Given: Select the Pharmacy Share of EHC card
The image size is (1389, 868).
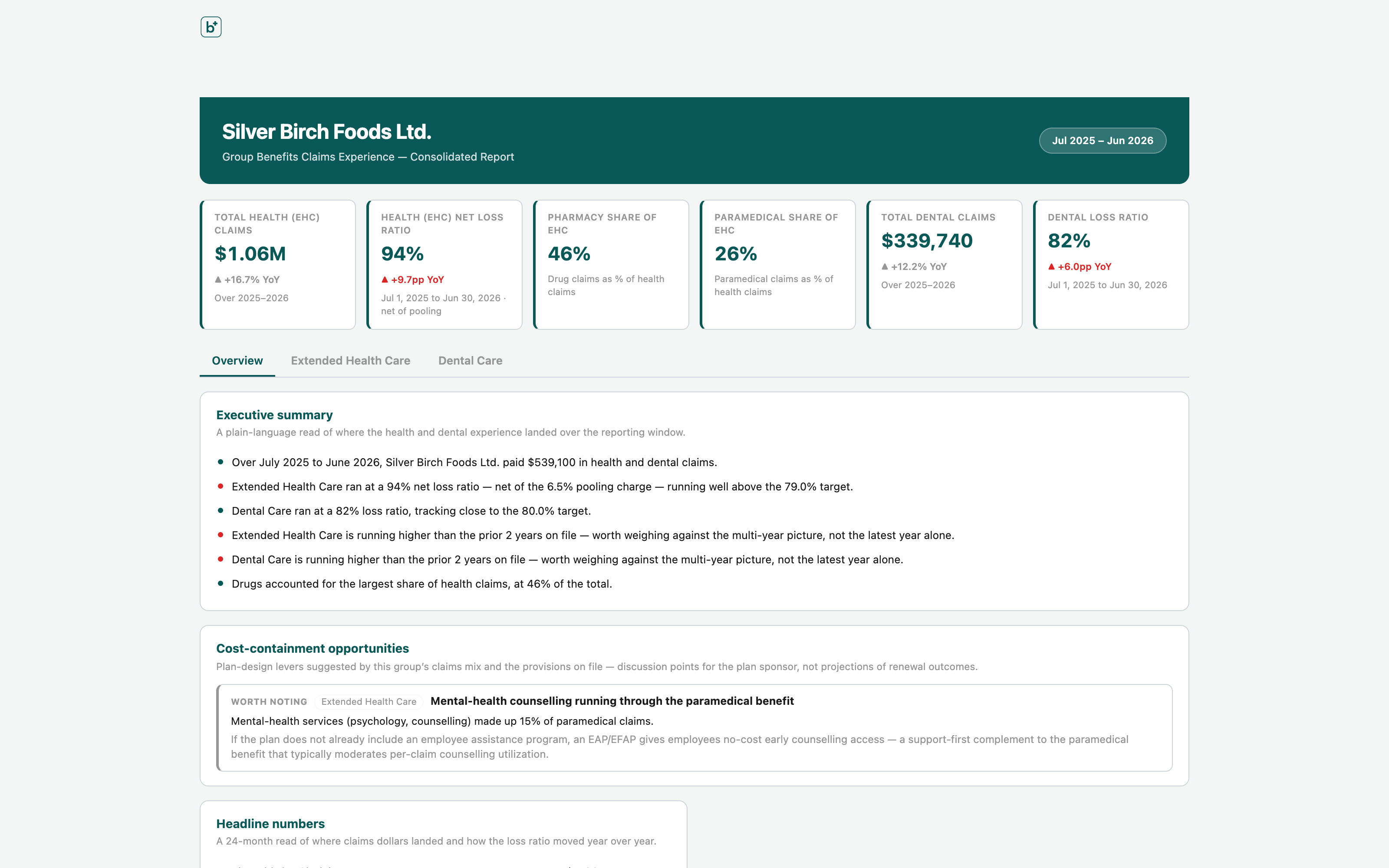Looking at the screenshot, I should [x=611, y=265].
